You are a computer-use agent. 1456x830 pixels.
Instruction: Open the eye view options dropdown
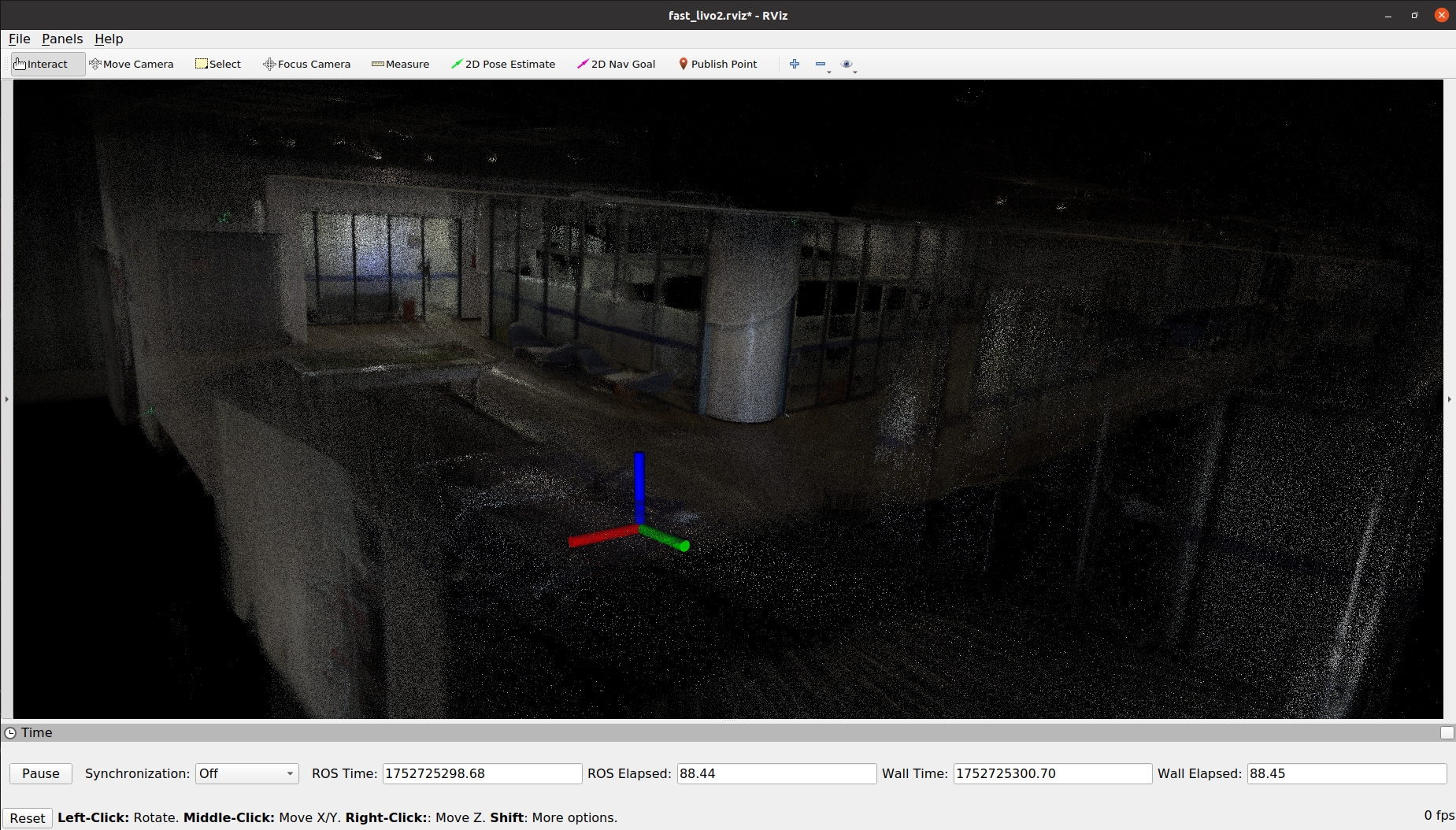click(x=848, y=65)
